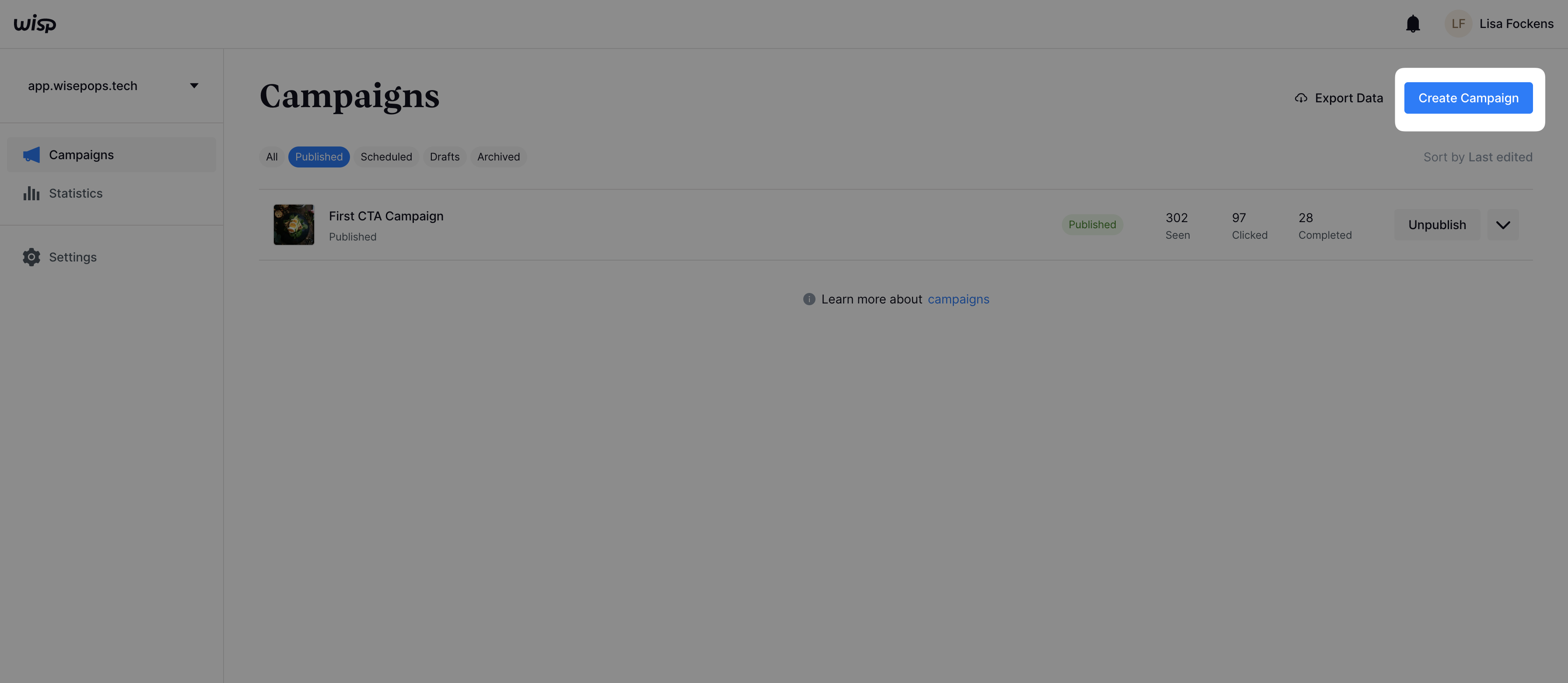Open the Sort by Last edited dropdown
This screenshot has width=1568, height=683.
coord(1478,157)
